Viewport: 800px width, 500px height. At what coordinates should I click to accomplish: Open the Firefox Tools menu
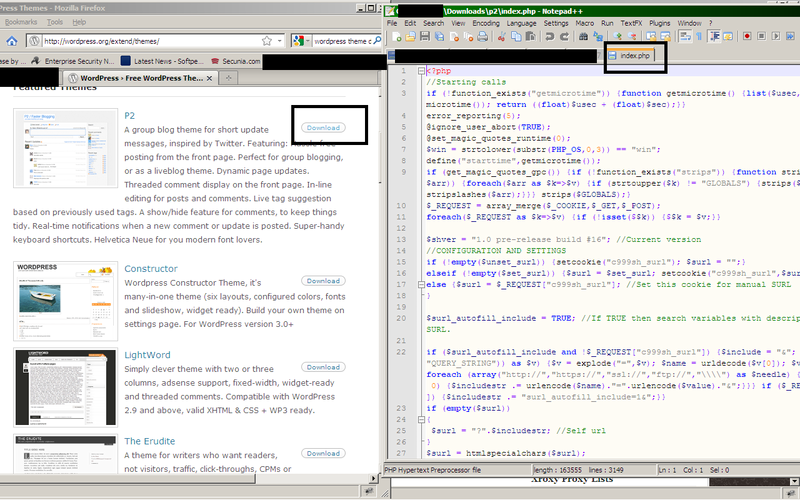coord(55,22)
